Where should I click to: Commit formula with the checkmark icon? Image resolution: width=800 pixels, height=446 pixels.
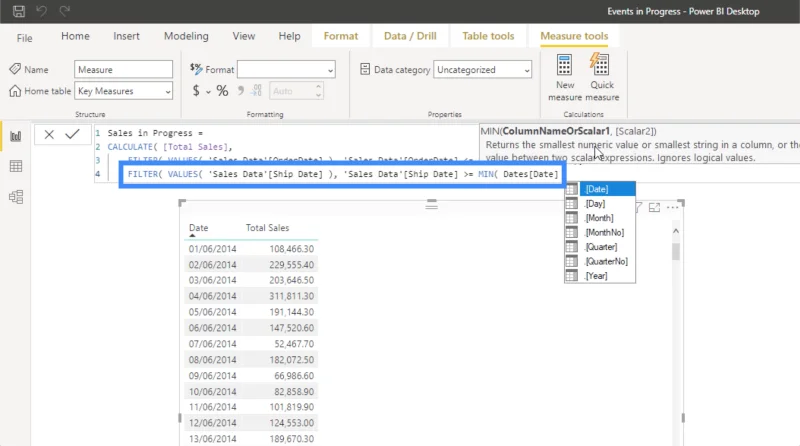(x=72, y=134)
